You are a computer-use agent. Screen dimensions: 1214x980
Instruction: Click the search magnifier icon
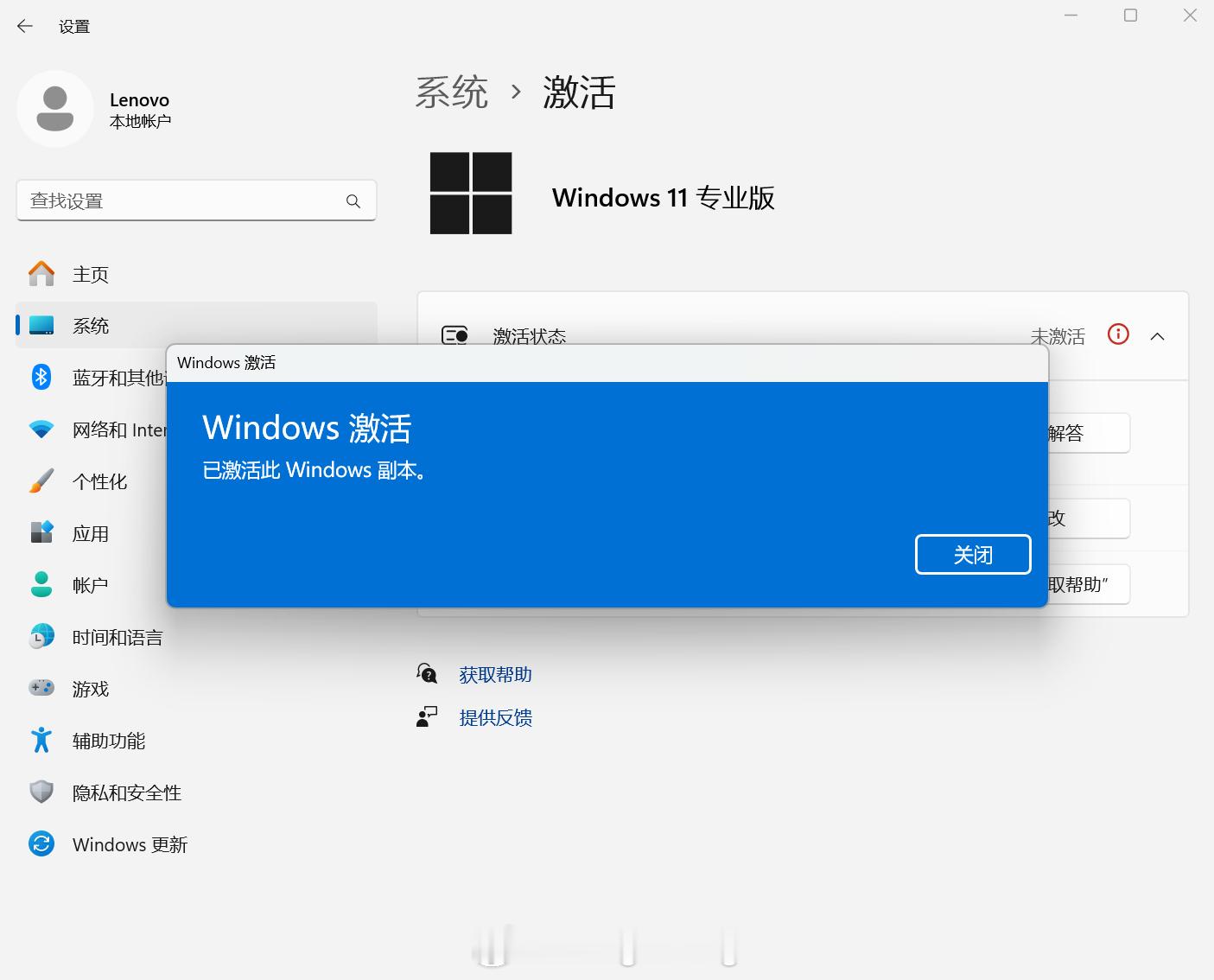click(353, 201)
